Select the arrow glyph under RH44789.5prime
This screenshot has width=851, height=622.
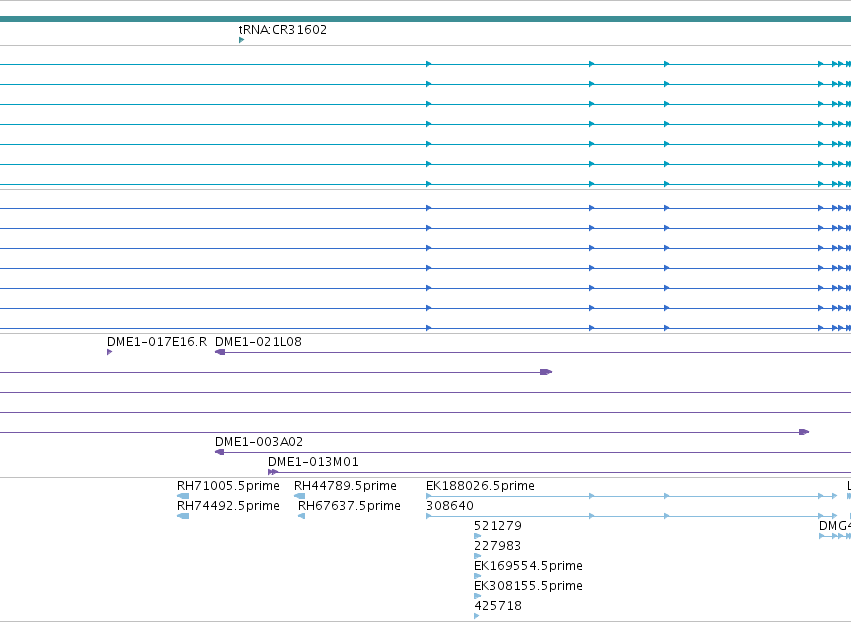click(x=300, y=496)
